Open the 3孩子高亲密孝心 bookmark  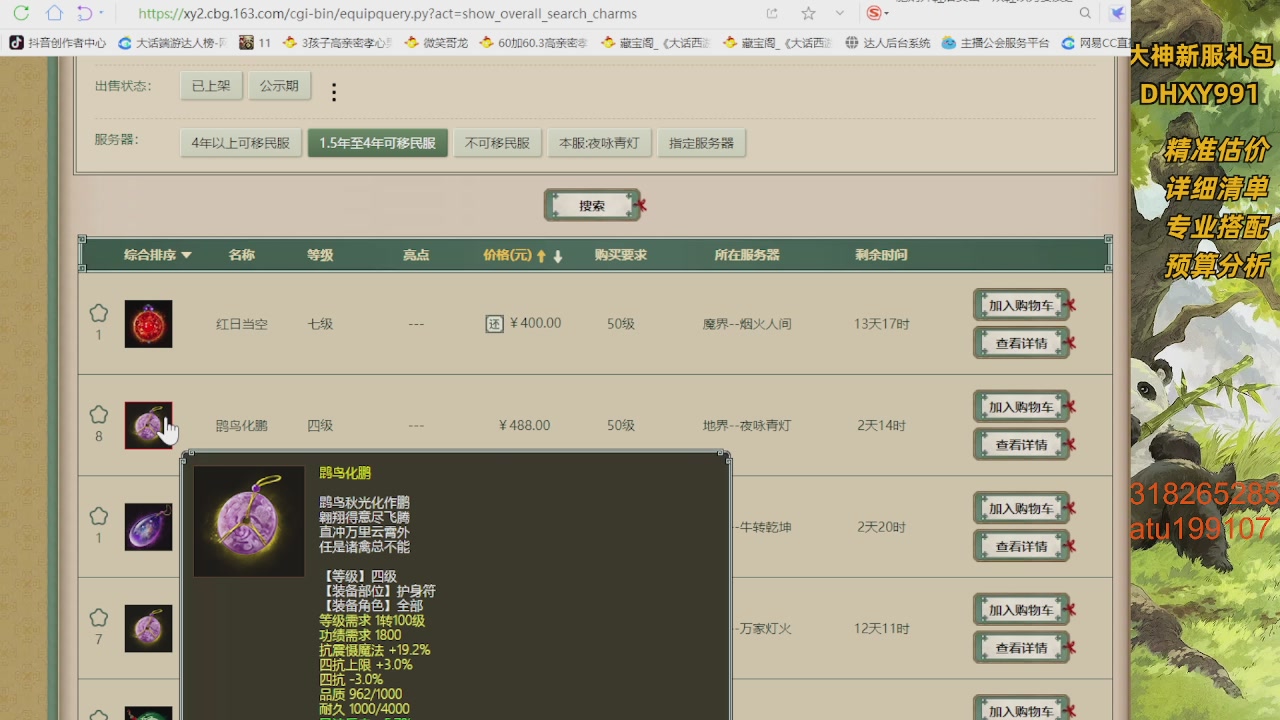[x=338, y=43]
